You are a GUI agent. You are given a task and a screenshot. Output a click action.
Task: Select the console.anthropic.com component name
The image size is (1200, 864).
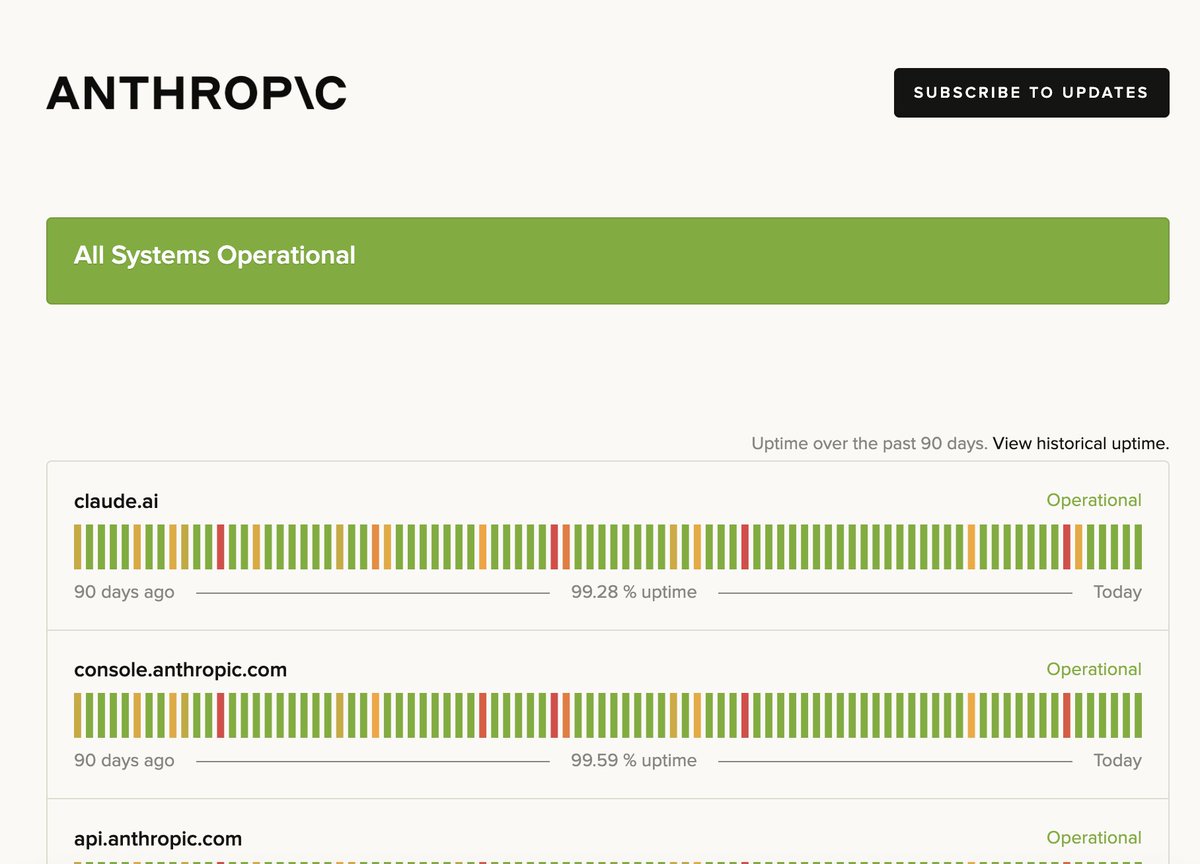(180, 670)
